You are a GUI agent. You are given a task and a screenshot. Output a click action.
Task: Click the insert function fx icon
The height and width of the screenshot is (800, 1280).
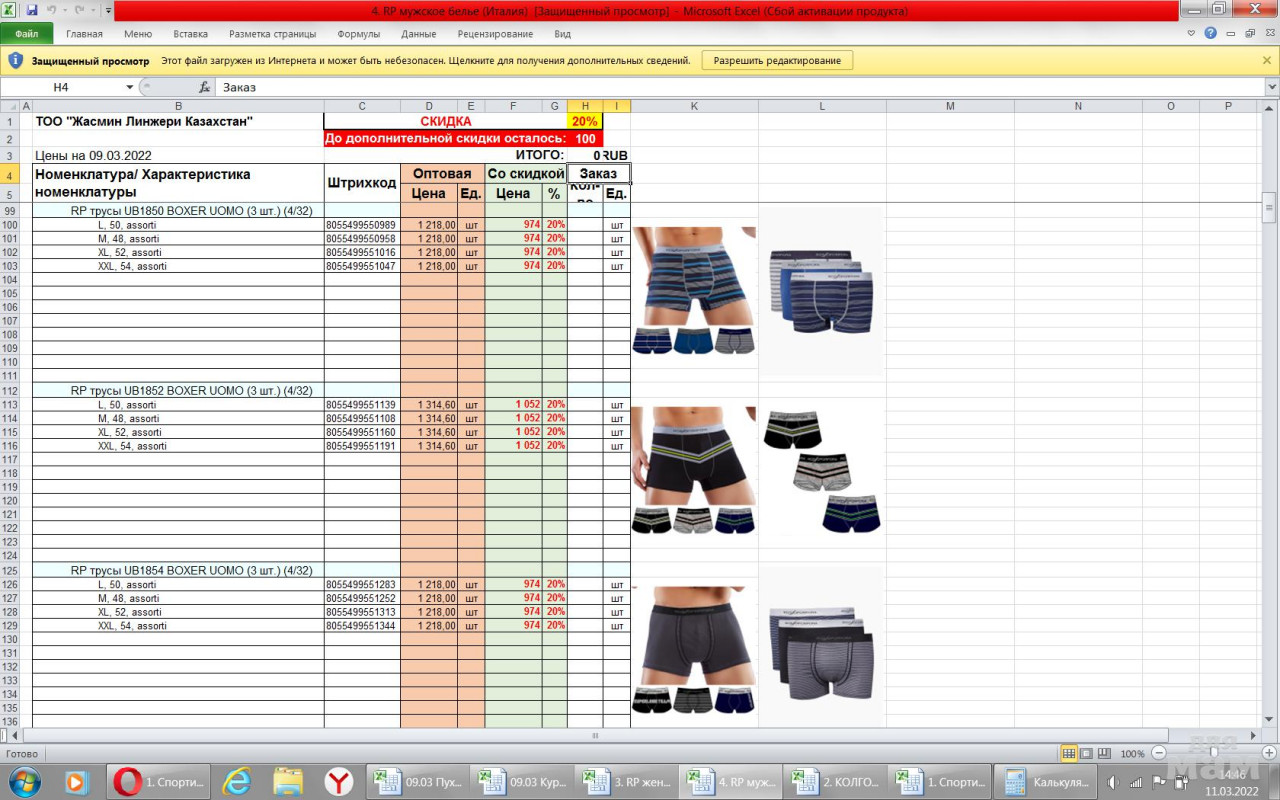tap(204, 87)
